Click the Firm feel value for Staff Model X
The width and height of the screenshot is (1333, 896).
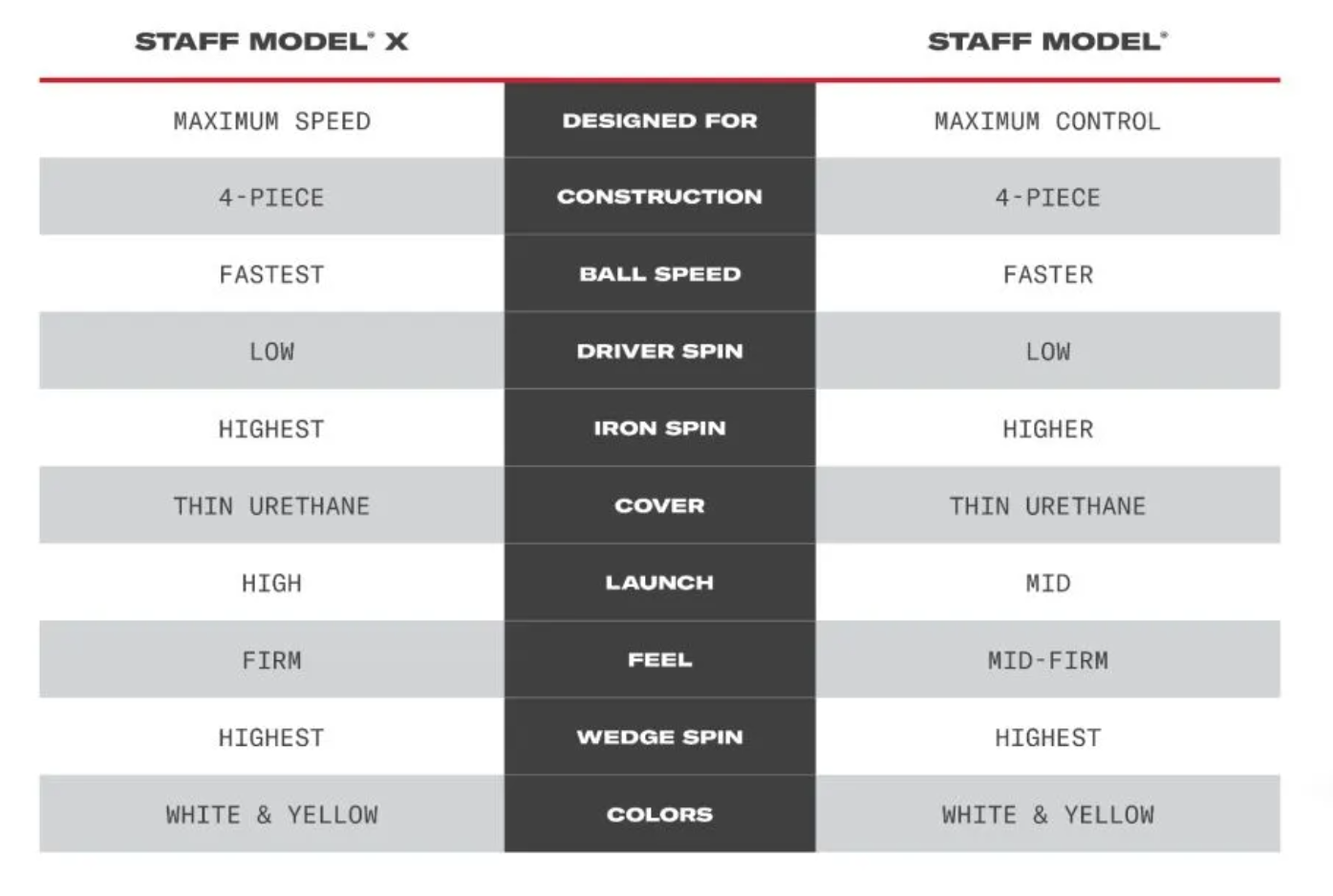coord(271,661)
